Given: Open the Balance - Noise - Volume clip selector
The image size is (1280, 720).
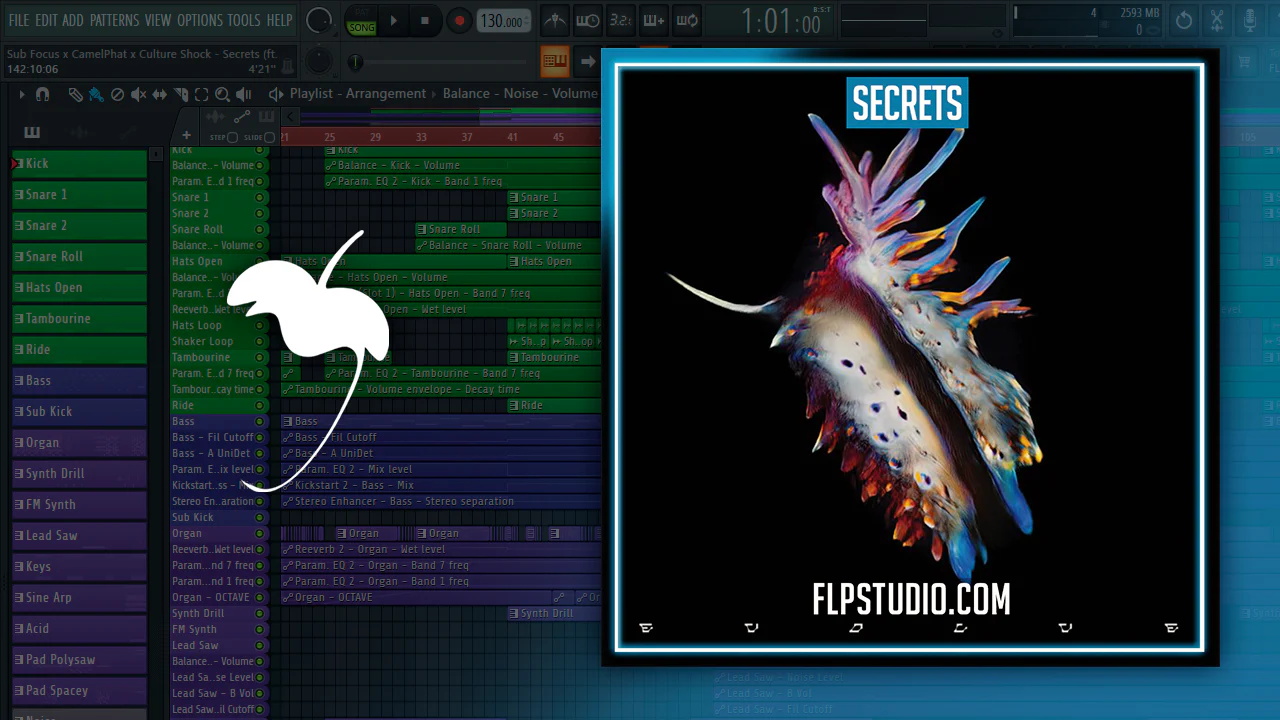Looking at the screenshot, I should [520, 94].
